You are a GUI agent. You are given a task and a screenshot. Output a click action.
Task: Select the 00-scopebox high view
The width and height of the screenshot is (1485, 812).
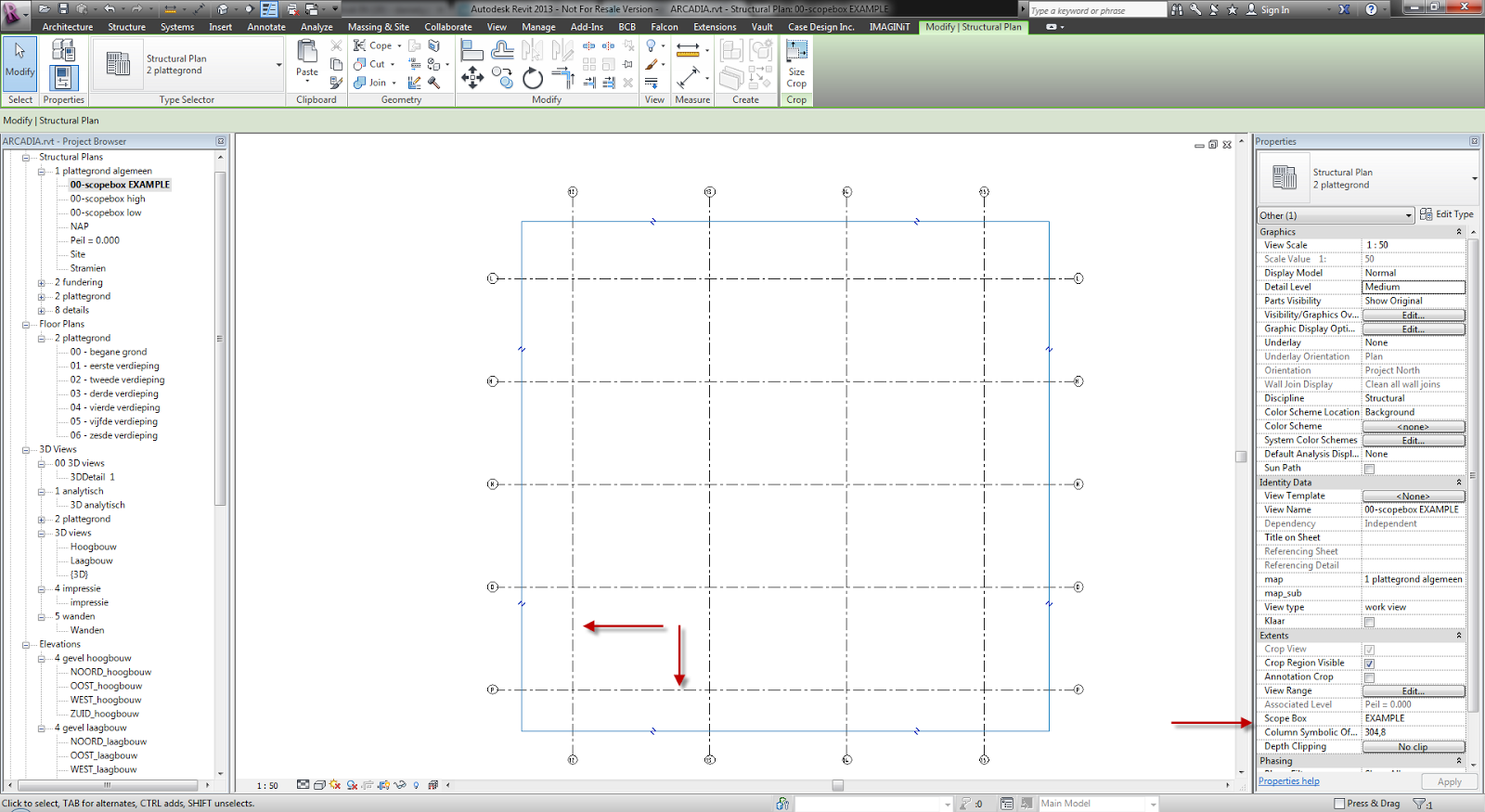(x=108, y=199)
